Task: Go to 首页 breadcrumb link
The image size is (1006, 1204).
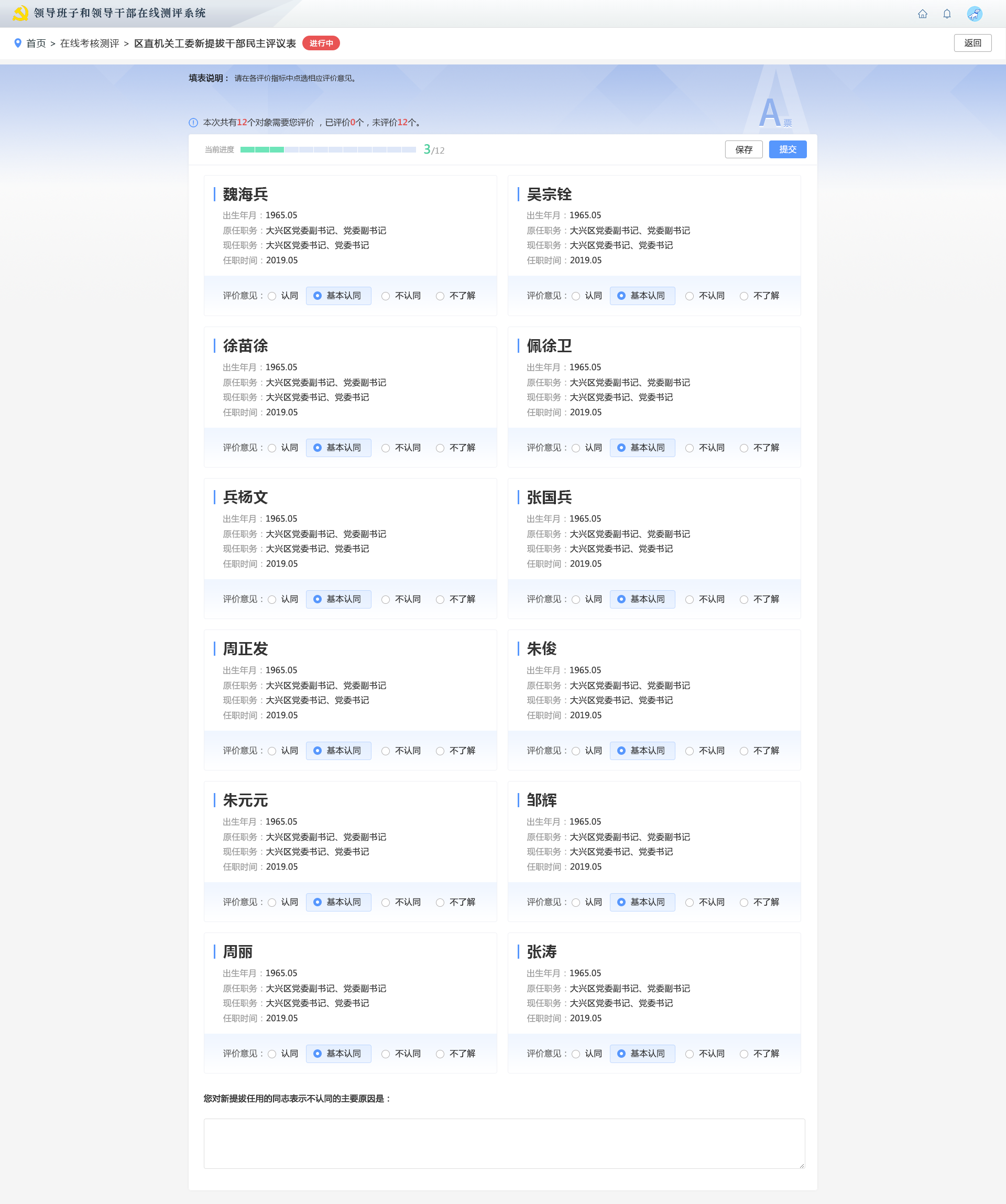Action: (x=36, y=44)
